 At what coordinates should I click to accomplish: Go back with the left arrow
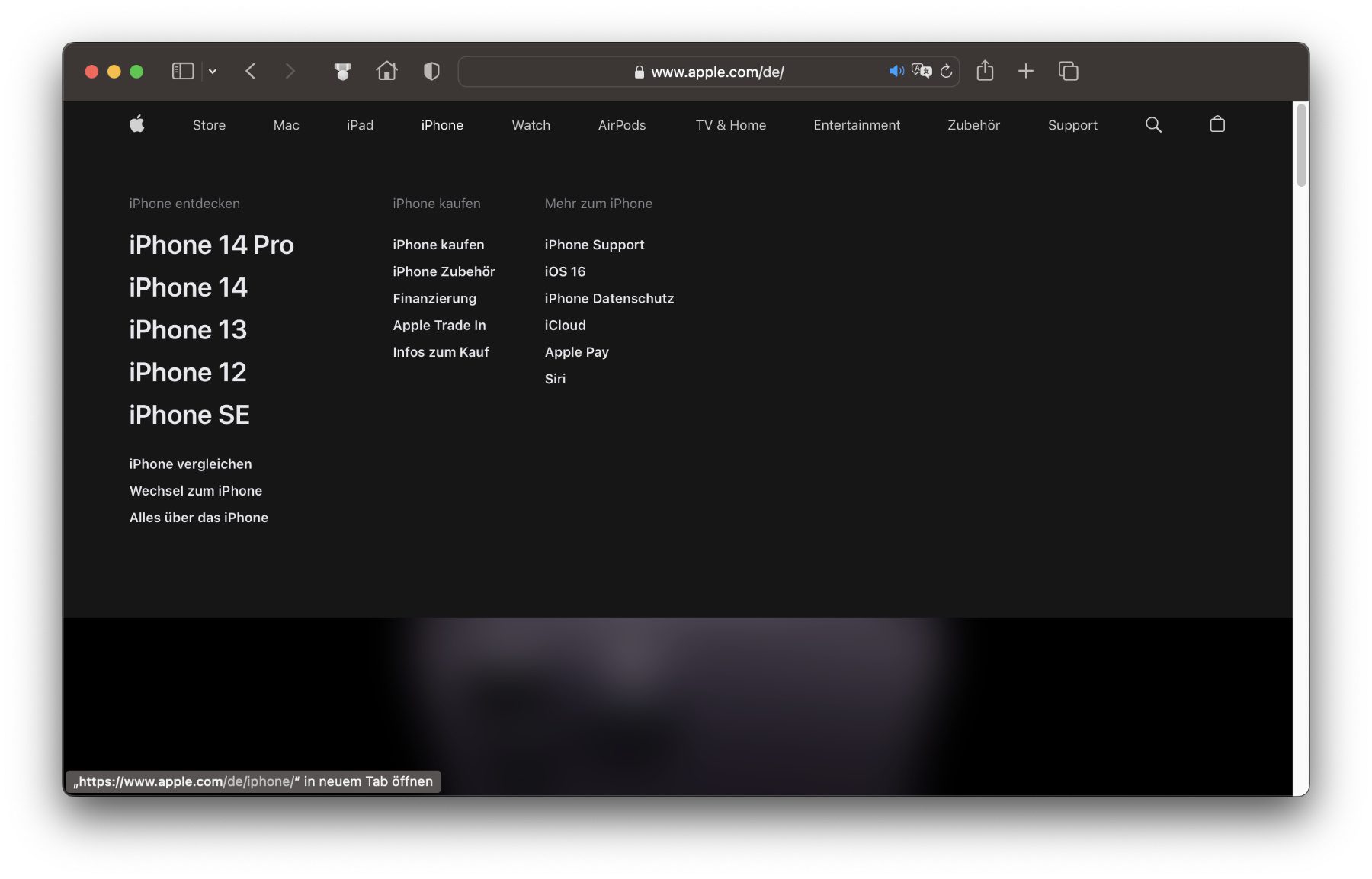(x=251, y=71)
